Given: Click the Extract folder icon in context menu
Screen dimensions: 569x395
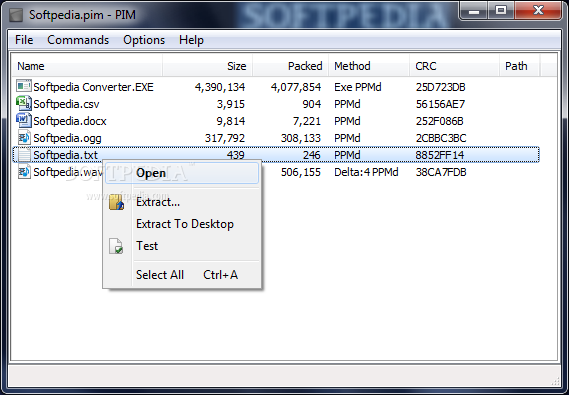Looking at the screenshot, I should (x=116, y=202).
